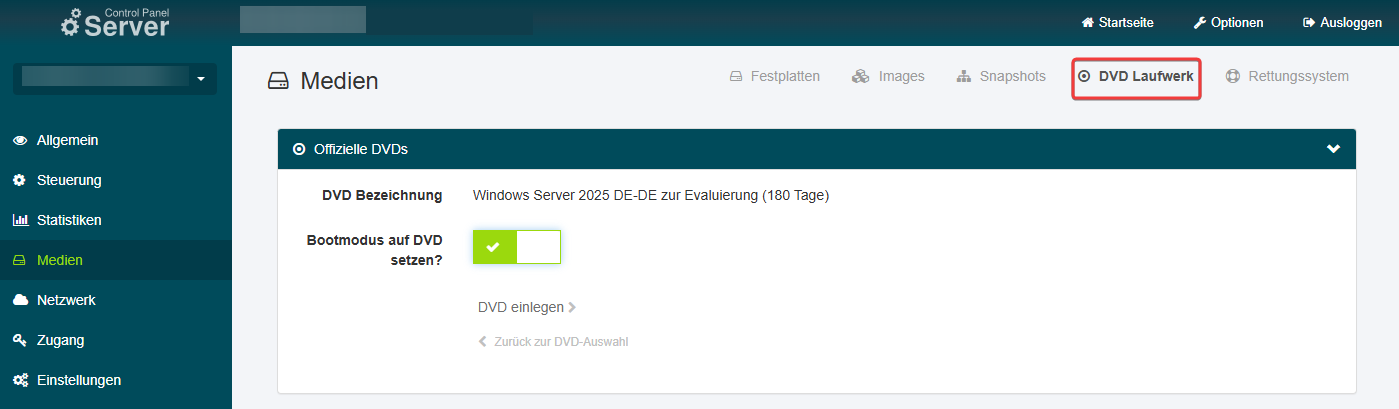Viewport: 1399px width, 409px height.
Task: Open Steuerung in the sidebar
Action: click(116, 181)
